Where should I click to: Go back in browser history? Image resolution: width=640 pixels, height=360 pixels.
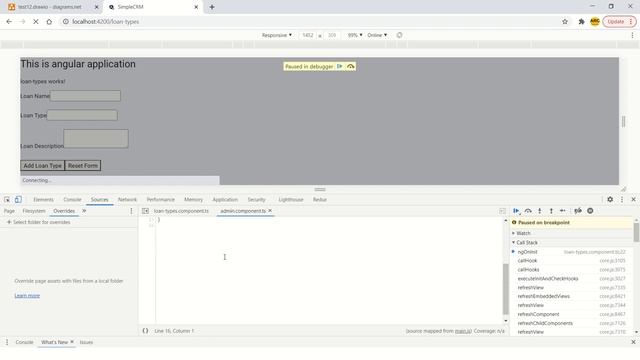(x=9, y=22)
